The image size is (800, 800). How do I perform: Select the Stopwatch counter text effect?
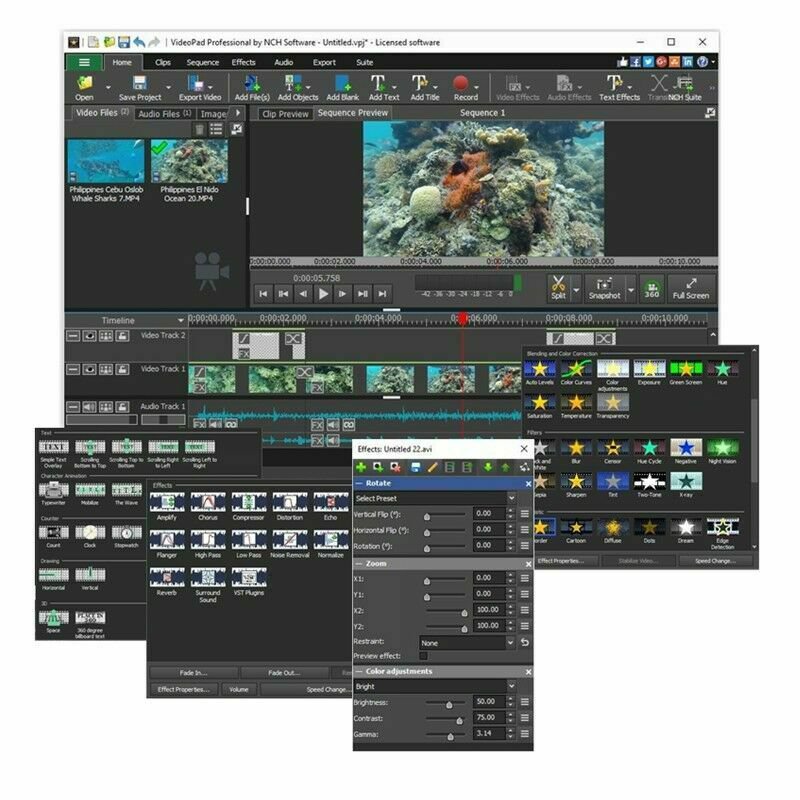tap(127, 536)
